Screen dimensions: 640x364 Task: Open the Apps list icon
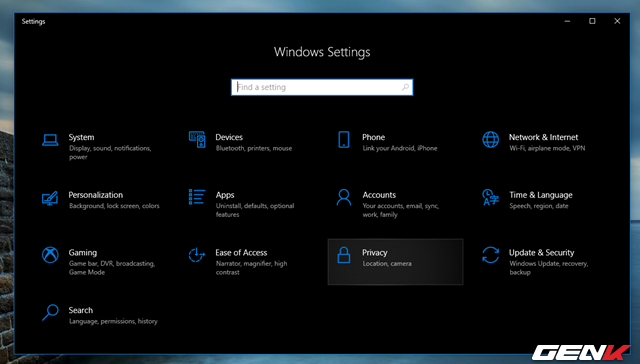point(197,197)
